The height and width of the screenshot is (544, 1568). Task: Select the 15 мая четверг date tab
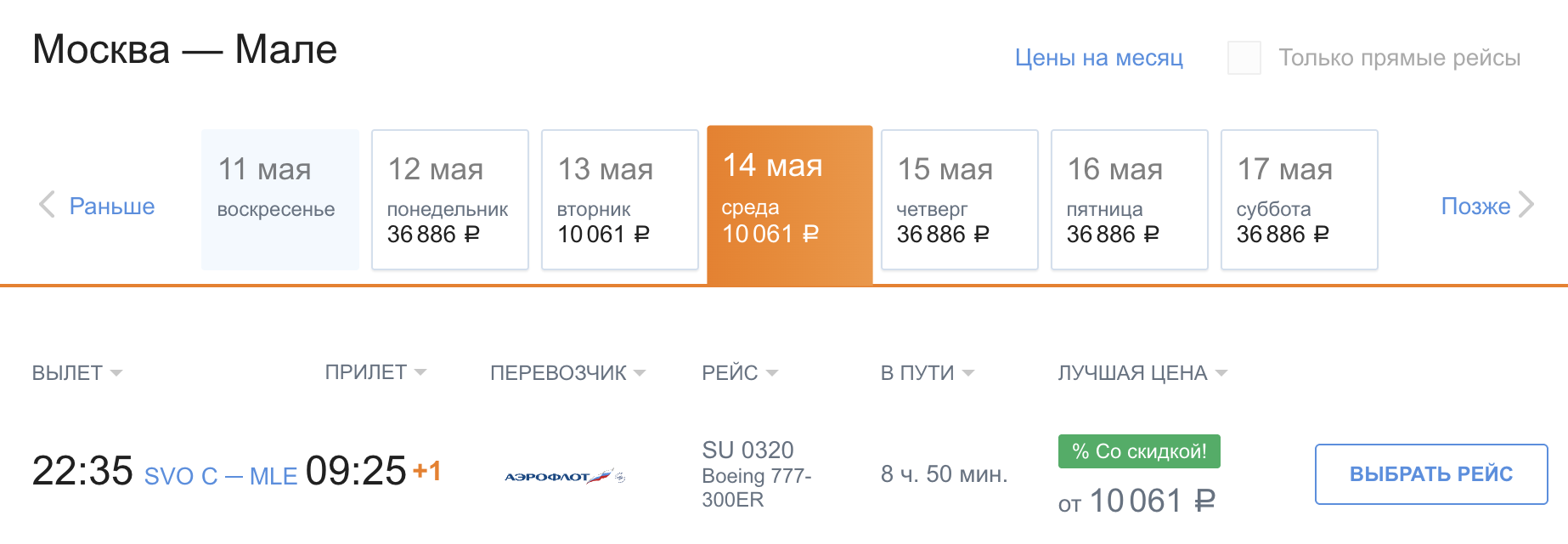point(960,200)
